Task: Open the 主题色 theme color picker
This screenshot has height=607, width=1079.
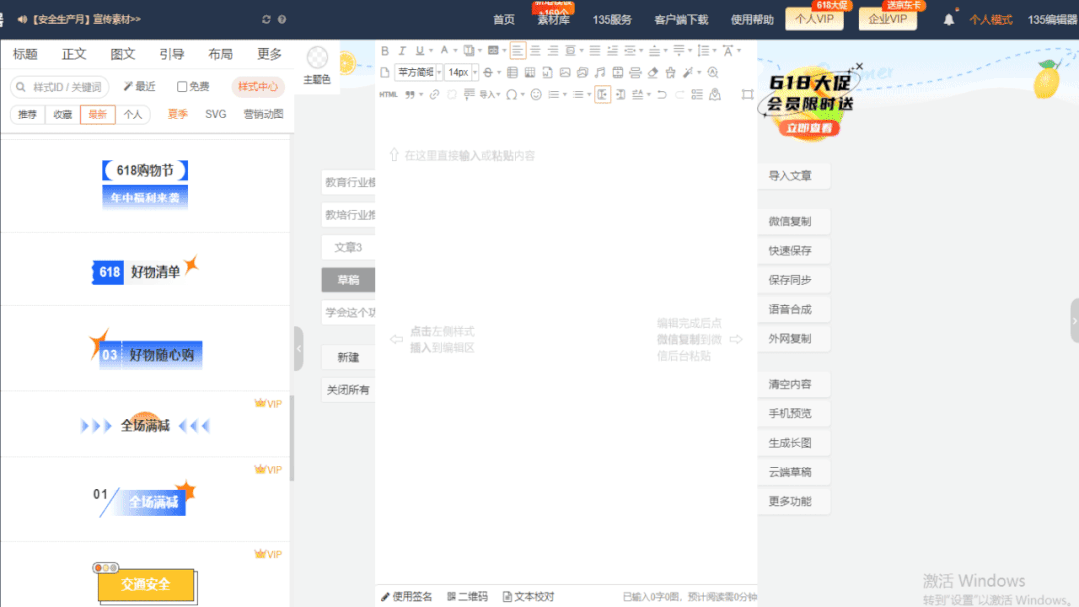Action: 317,65
